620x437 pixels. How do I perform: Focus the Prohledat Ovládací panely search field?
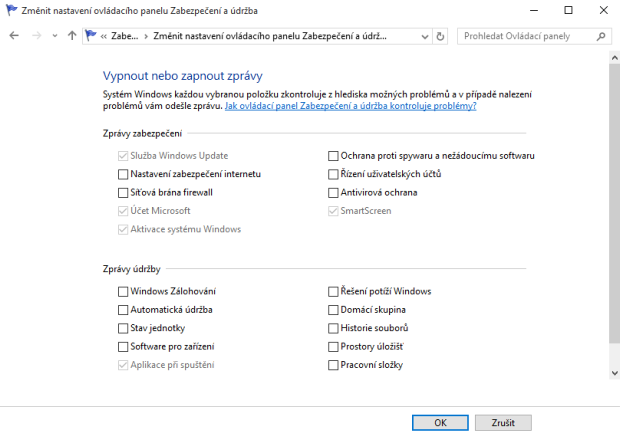point(534,36)
